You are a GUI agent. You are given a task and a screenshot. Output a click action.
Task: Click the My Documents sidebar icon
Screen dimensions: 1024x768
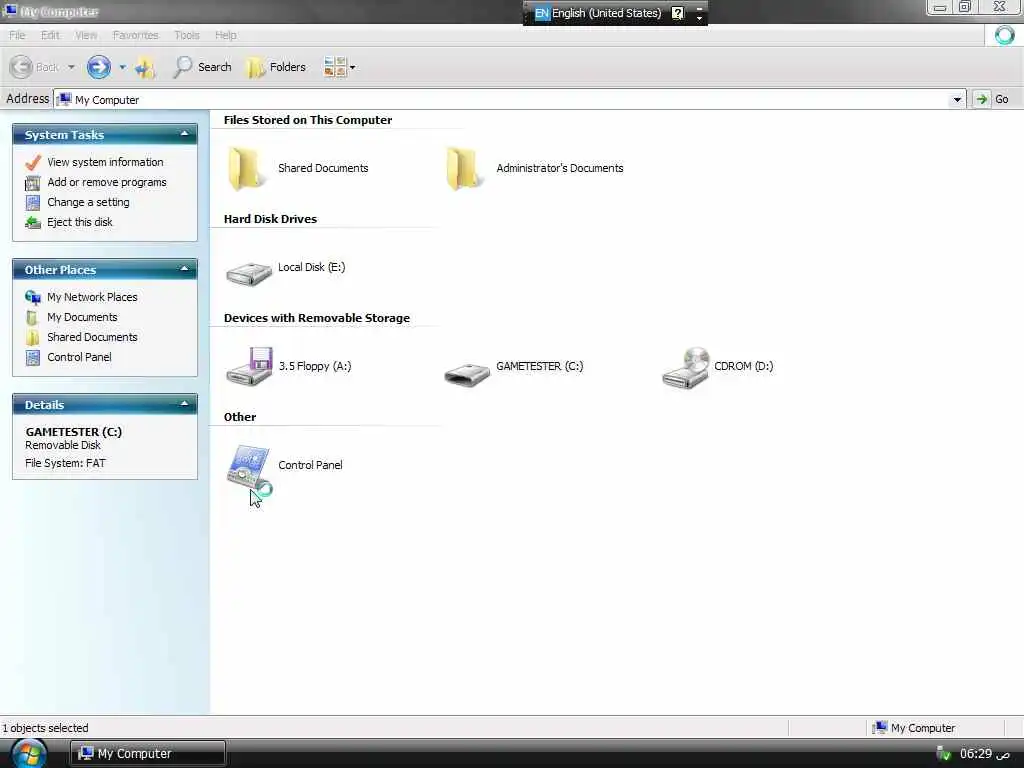pos(32,317)
